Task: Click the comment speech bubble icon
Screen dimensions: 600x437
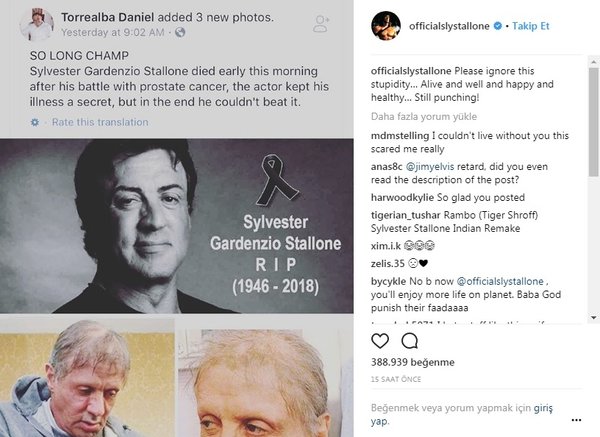Action: (408, 341)
